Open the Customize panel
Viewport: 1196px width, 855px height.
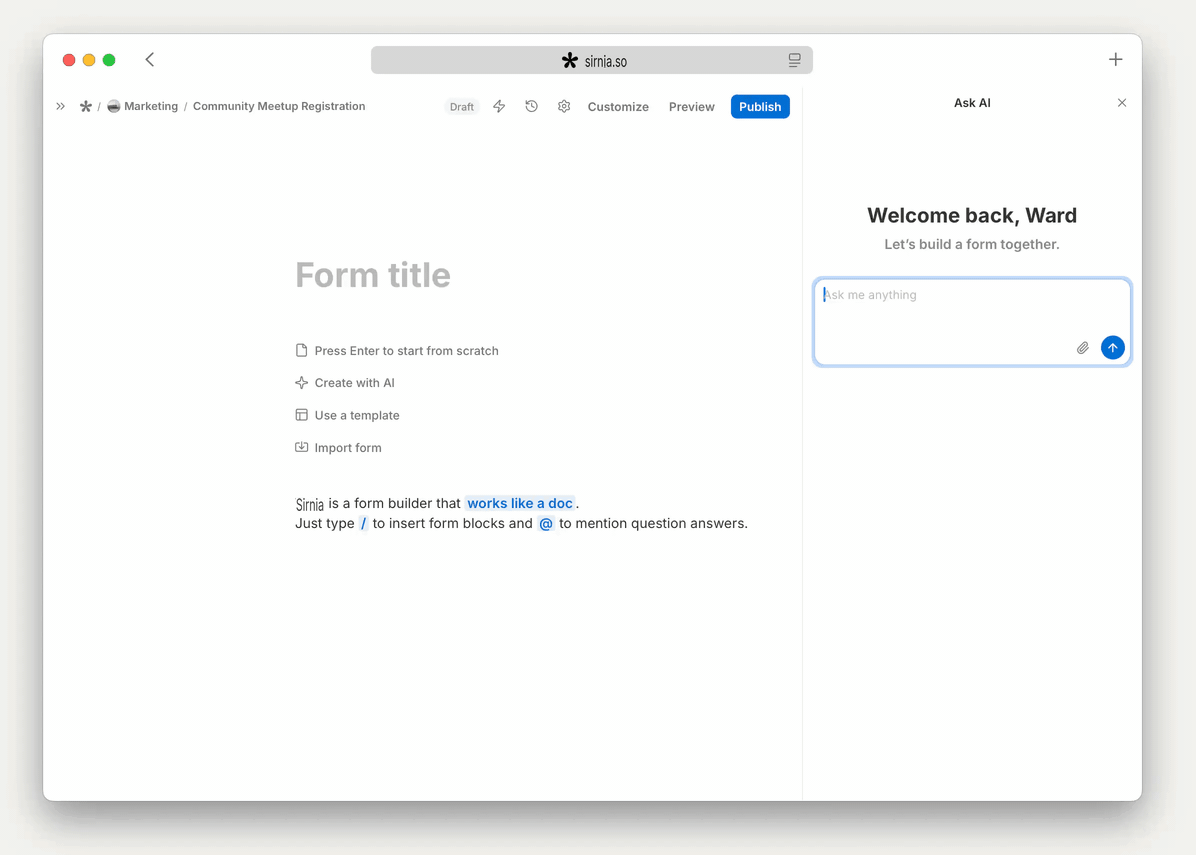click(618, 107)
